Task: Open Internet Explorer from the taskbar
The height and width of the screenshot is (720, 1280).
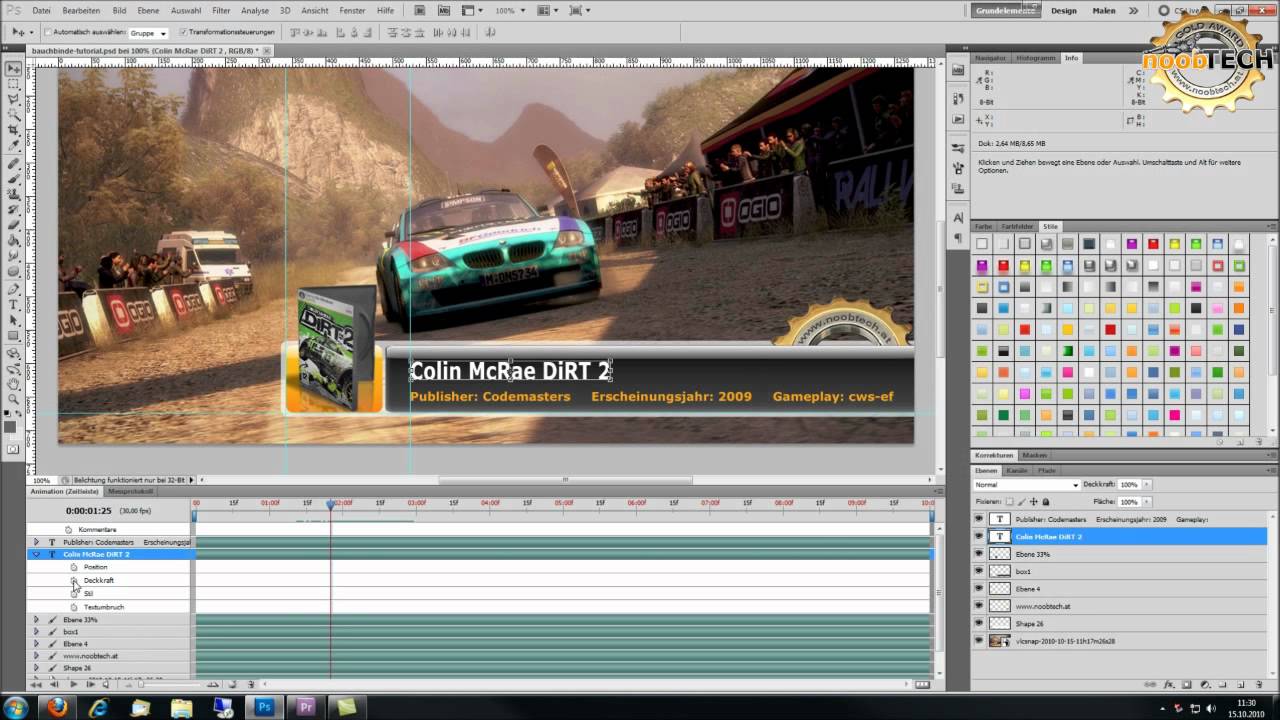Action: (98, 706)
